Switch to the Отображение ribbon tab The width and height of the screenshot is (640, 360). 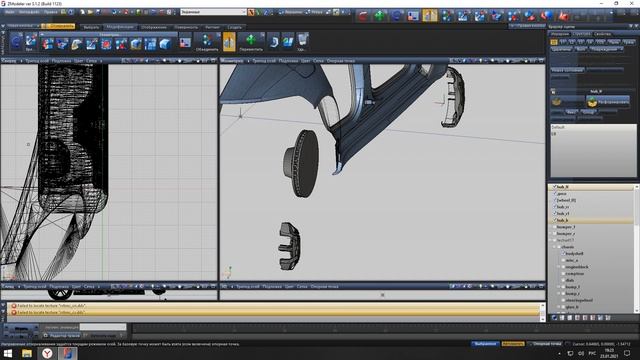[x=154, y=27]
